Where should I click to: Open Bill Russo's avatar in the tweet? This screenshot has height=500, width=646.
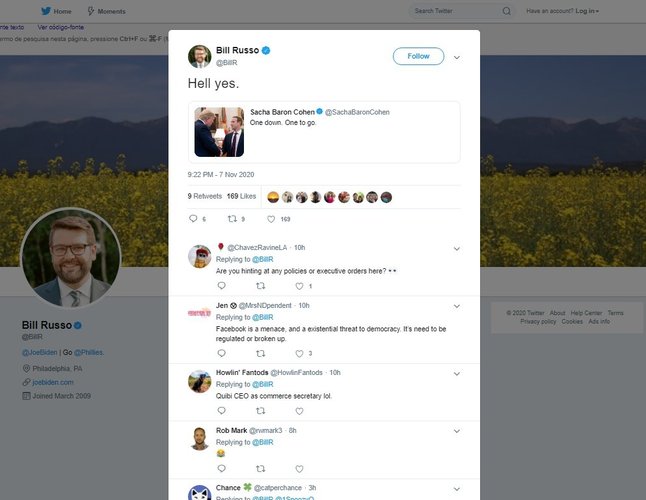pos(199,56)
